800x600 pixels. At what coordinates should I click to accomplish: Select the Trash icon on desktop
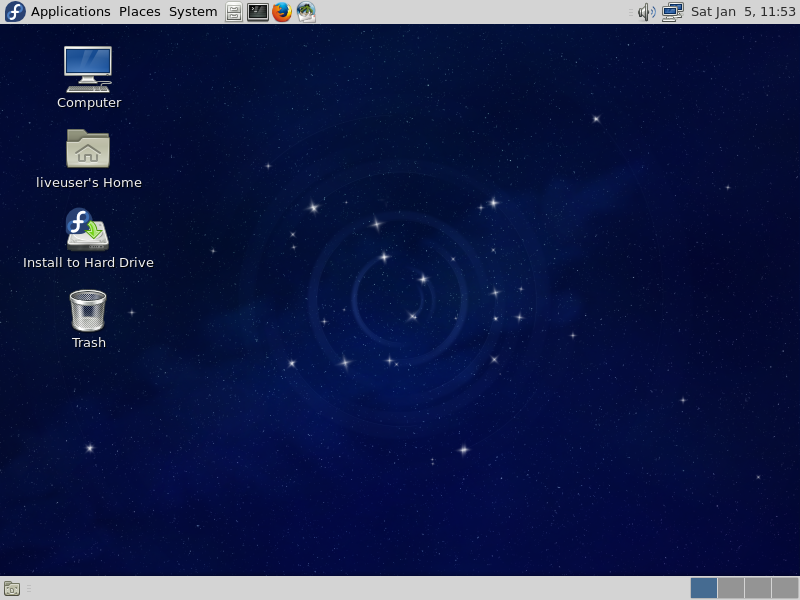[88, 310]
